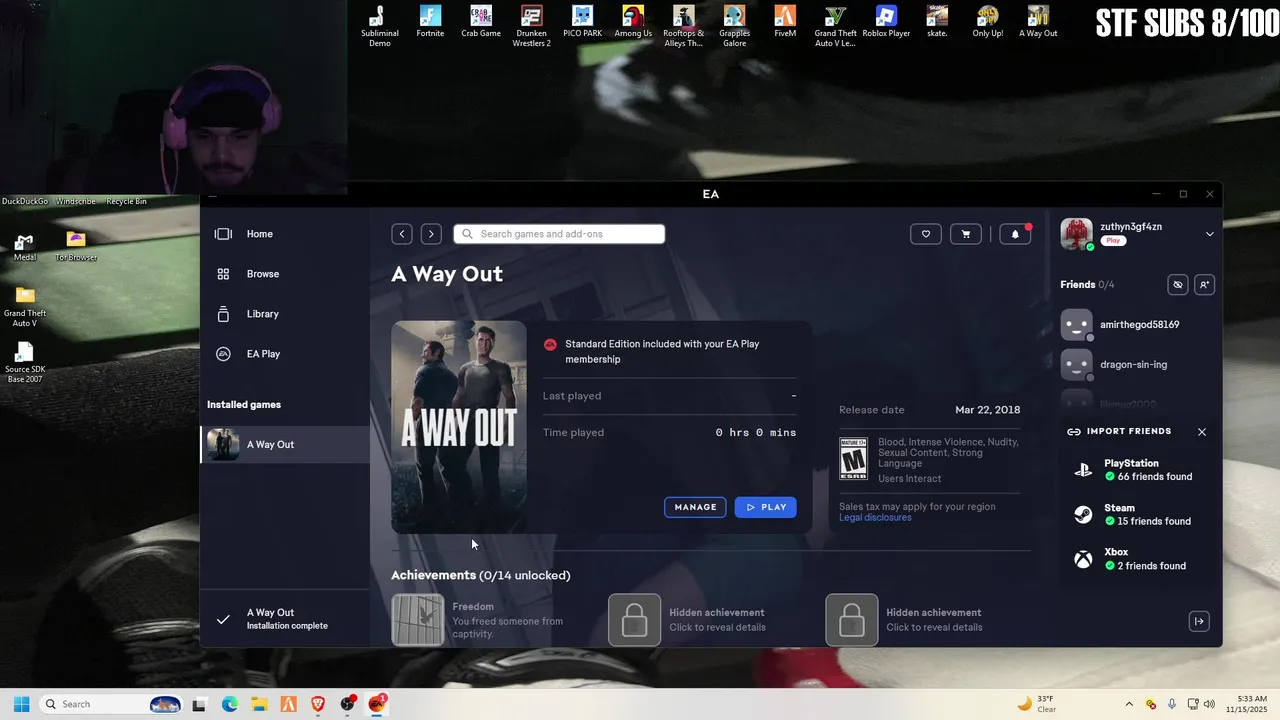Click the Grand Theft Auto V Legacy shortcut
This screenshot has width=1280, height=720.
pos(836,26)
